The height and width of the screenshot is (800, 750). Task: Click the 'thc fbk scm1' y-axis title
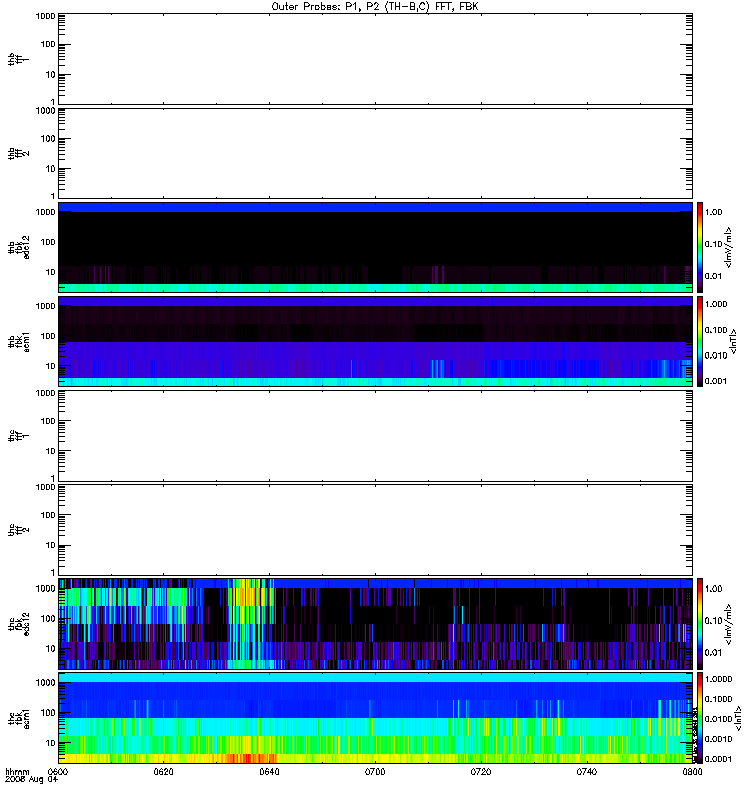(18, 718)
